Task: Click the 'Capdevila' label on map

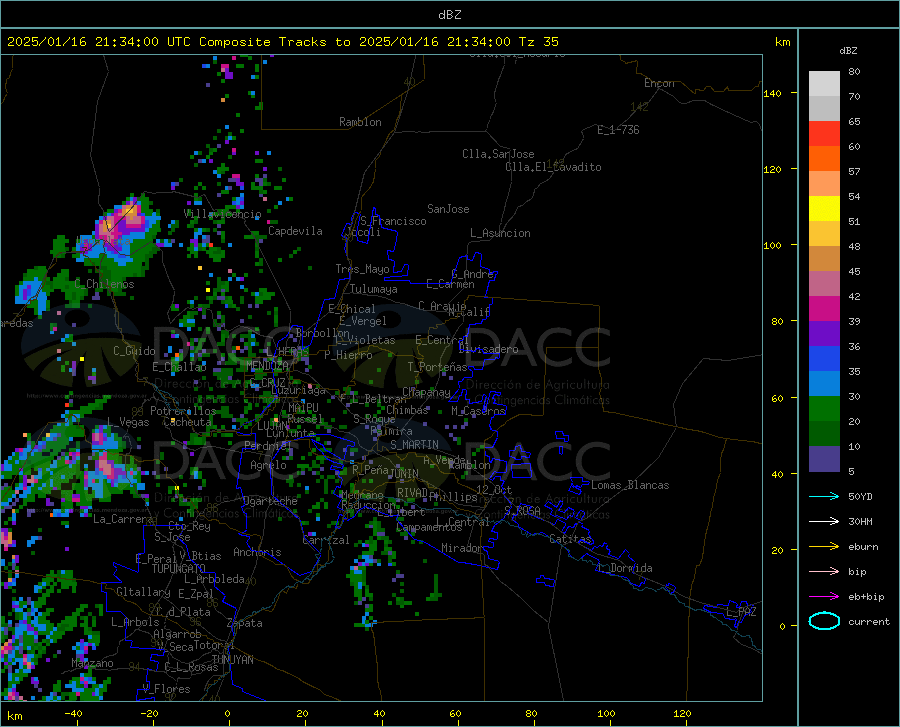Action: click(295, 231)
